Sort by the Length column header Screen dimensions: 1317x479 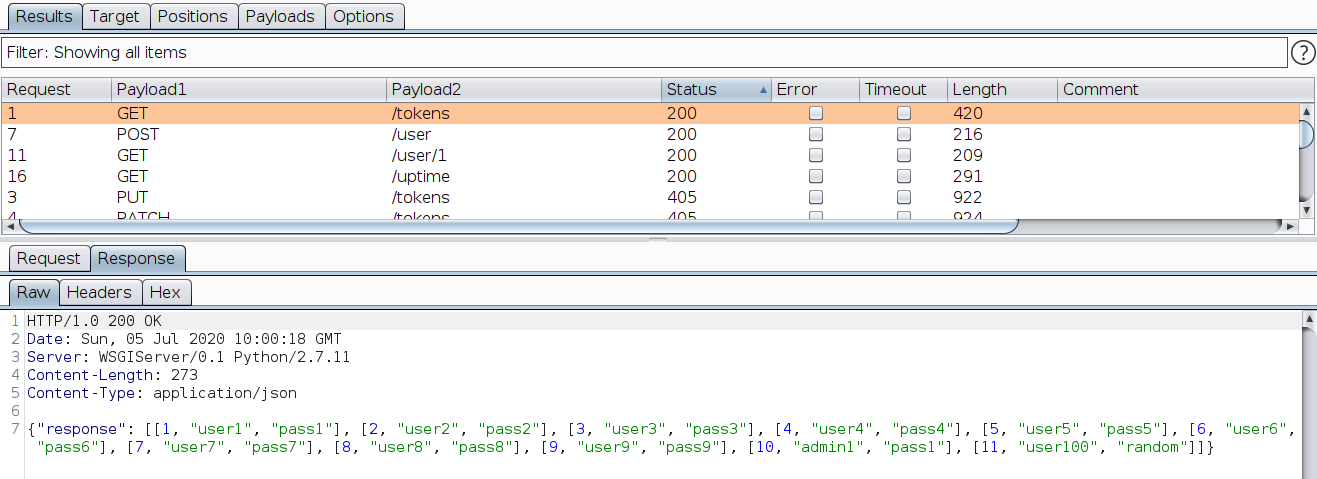1002,89
